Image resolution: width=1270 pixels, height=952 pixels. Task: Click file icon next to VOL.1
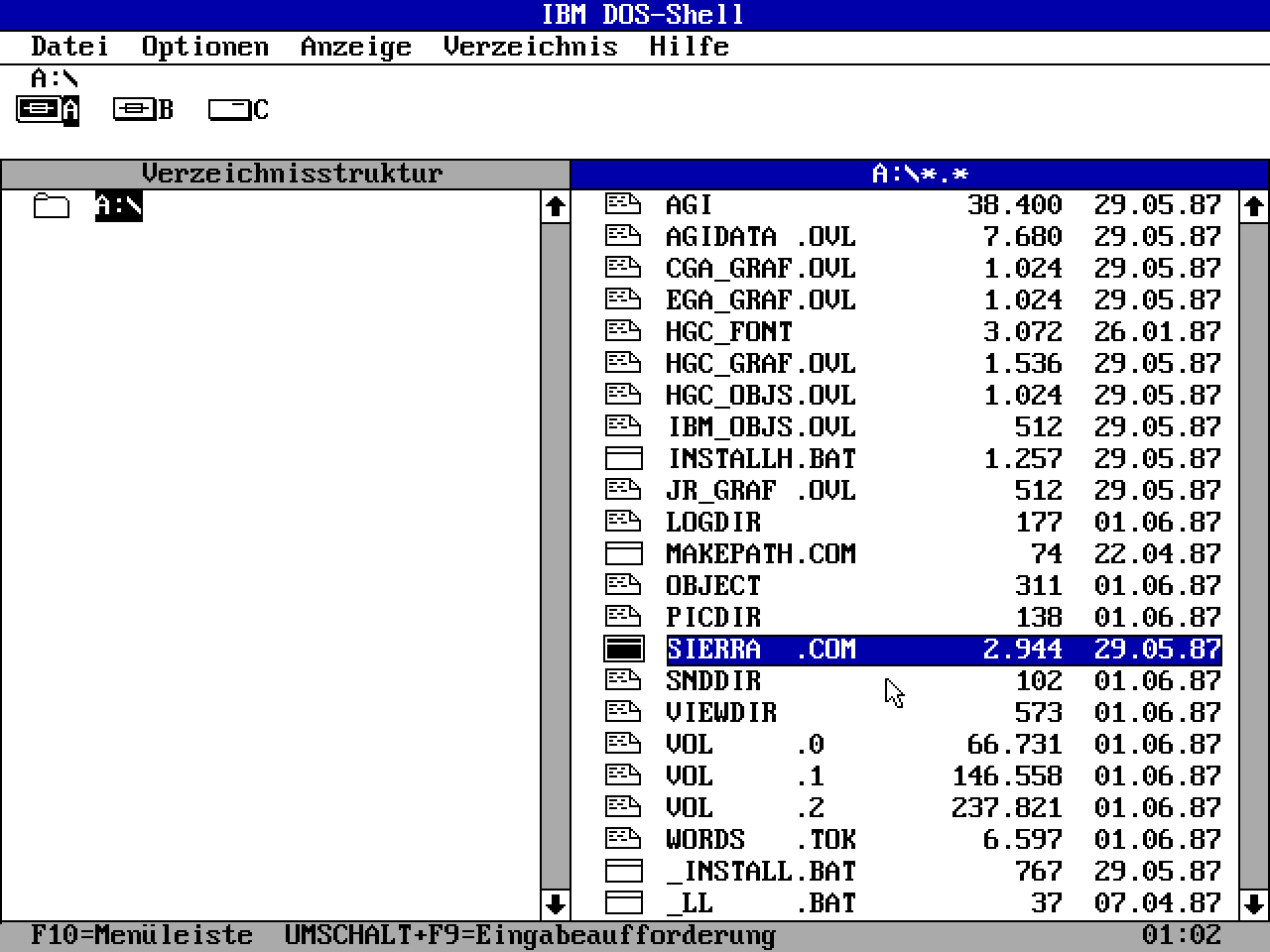(x=623, y=775)
